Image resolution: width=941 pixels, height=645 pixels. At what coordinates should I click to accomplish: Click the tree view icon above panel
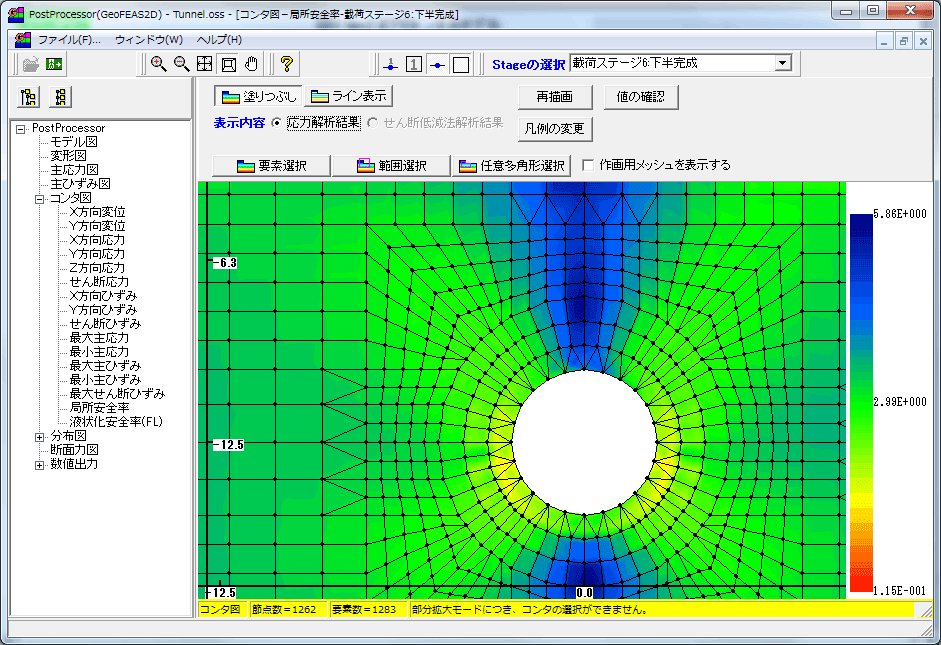(x=29, y=97)
